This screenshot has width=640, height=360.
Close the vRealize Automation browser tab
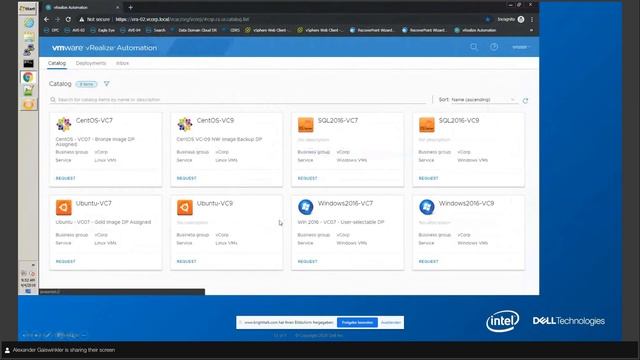(x=118, y=7)
